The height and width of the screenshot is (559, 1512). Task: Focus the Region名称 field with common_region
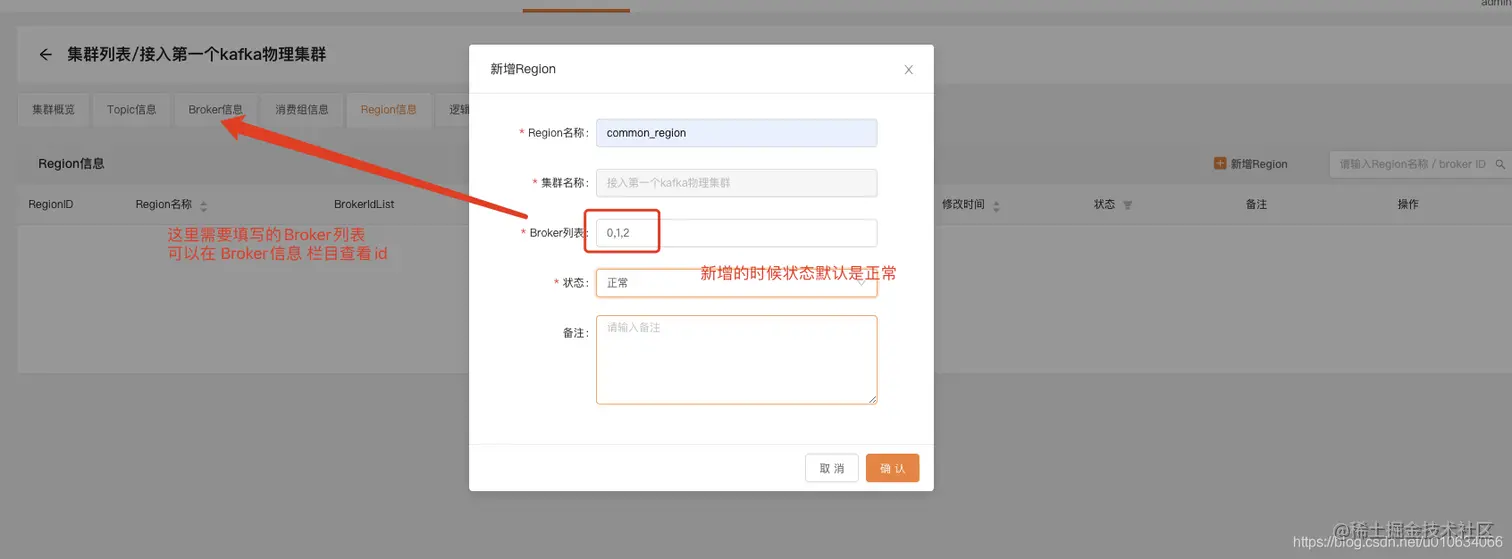pos(736,133)
